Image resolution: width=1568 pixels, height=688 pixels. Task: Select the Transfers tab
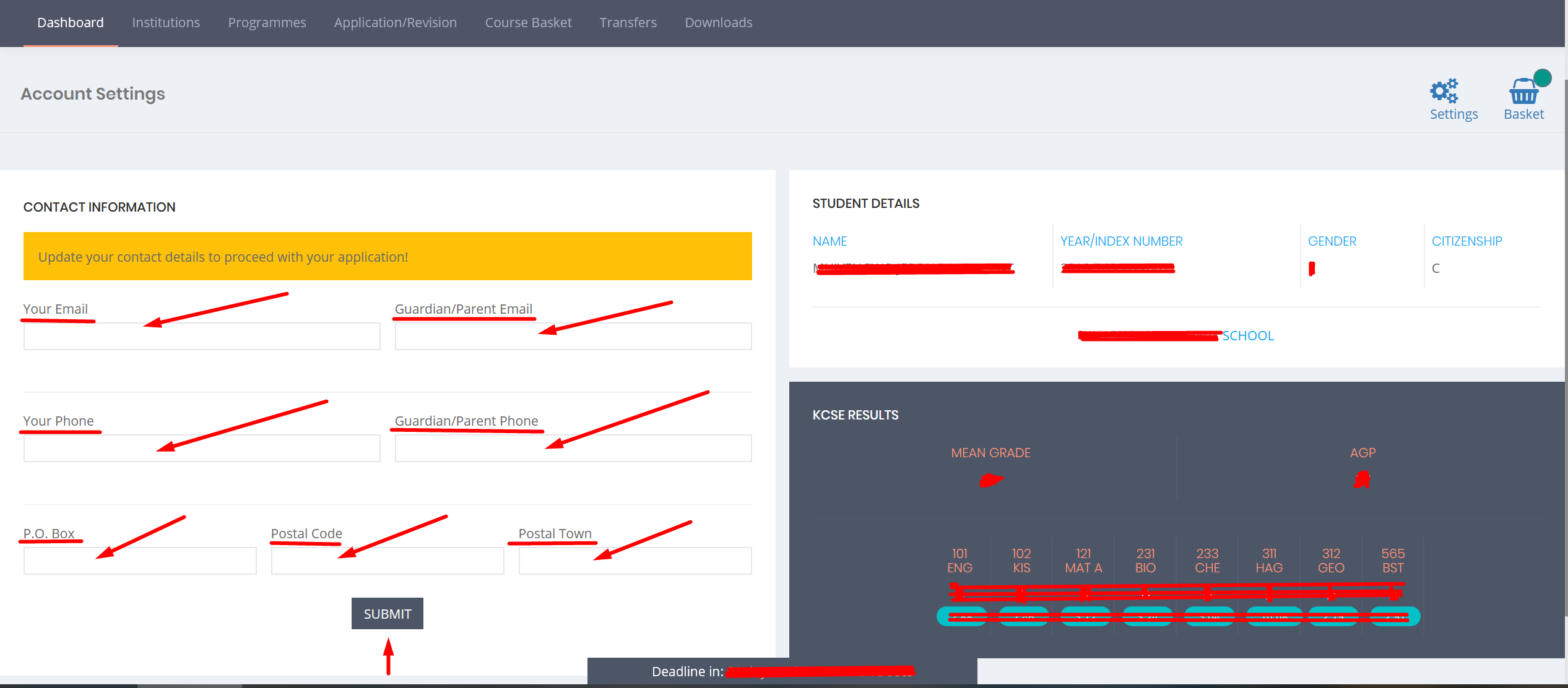[x=628, y=23]
